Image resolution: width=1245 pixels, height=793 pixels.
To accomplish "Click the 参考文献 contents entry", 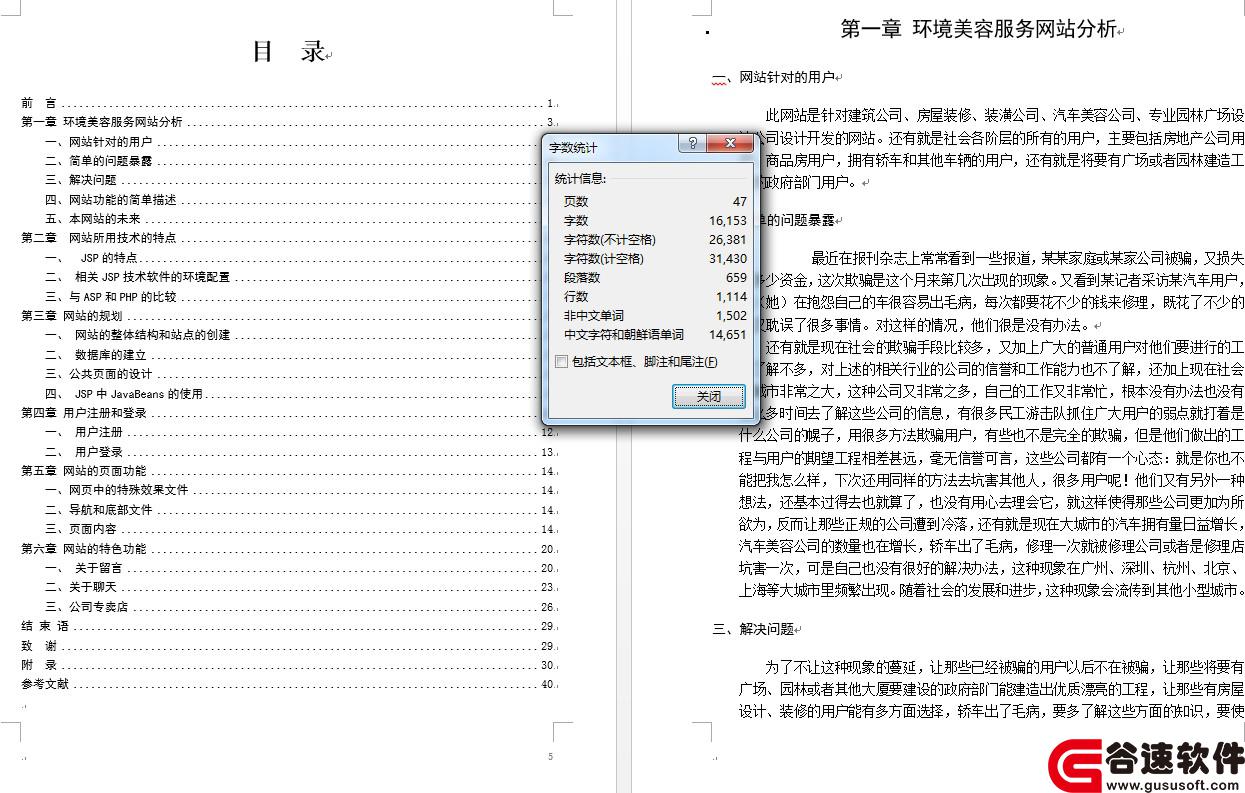I will click(288, 684).
